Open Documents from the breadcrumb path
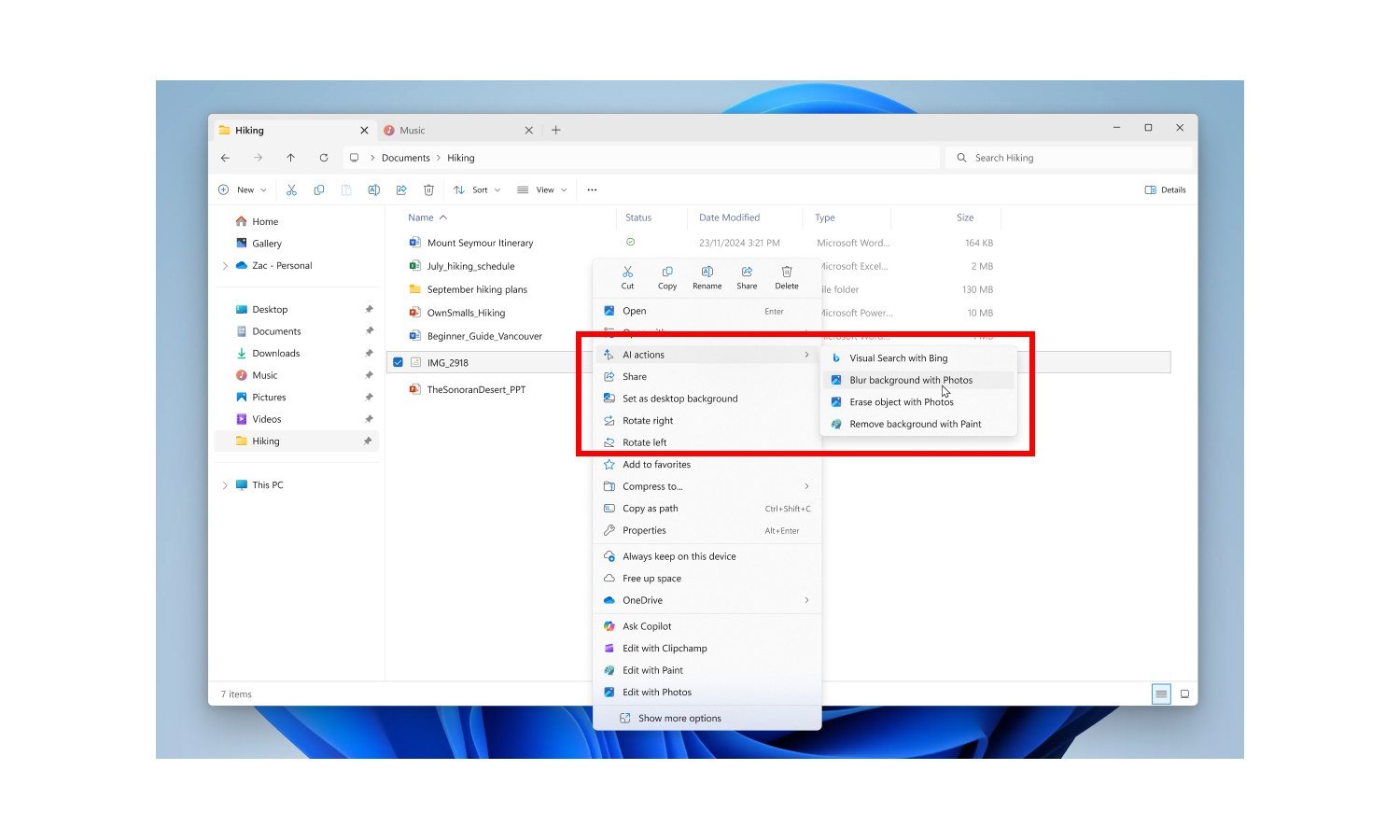Screen dimensions: 1400x840 [406, 158]
